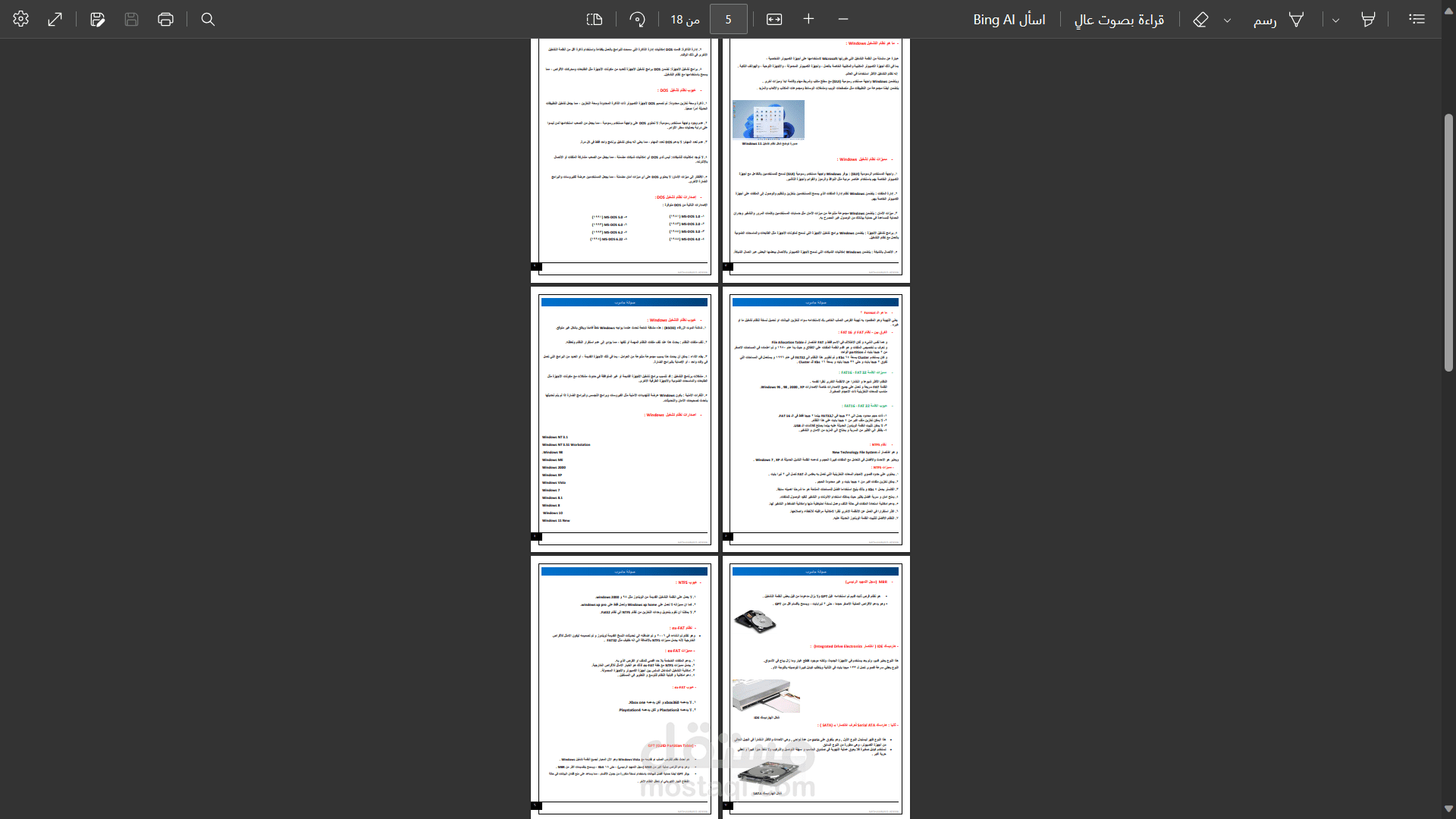
Task: Click the floppy disk Save icon
Action: (x=132, y=19)
